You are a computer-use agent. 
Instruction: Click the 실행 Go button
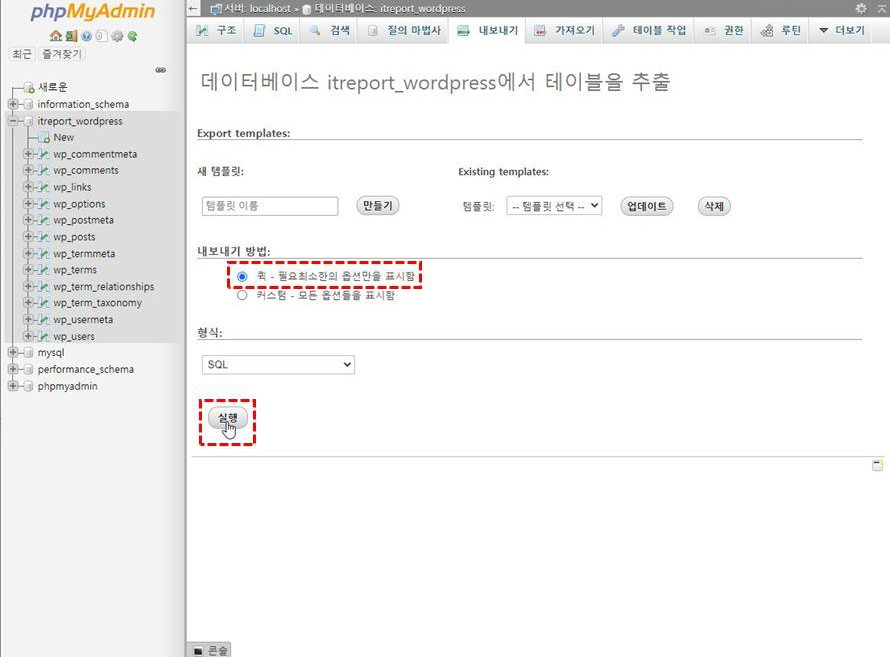pos(228,419)
